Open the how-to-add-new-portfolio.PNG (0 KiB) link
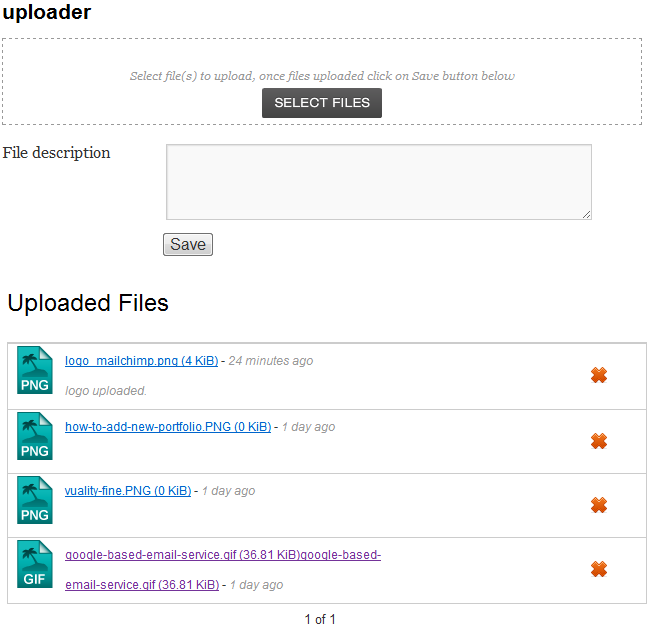This screenshot has width=658, height=634. click(x=168, y=427)
